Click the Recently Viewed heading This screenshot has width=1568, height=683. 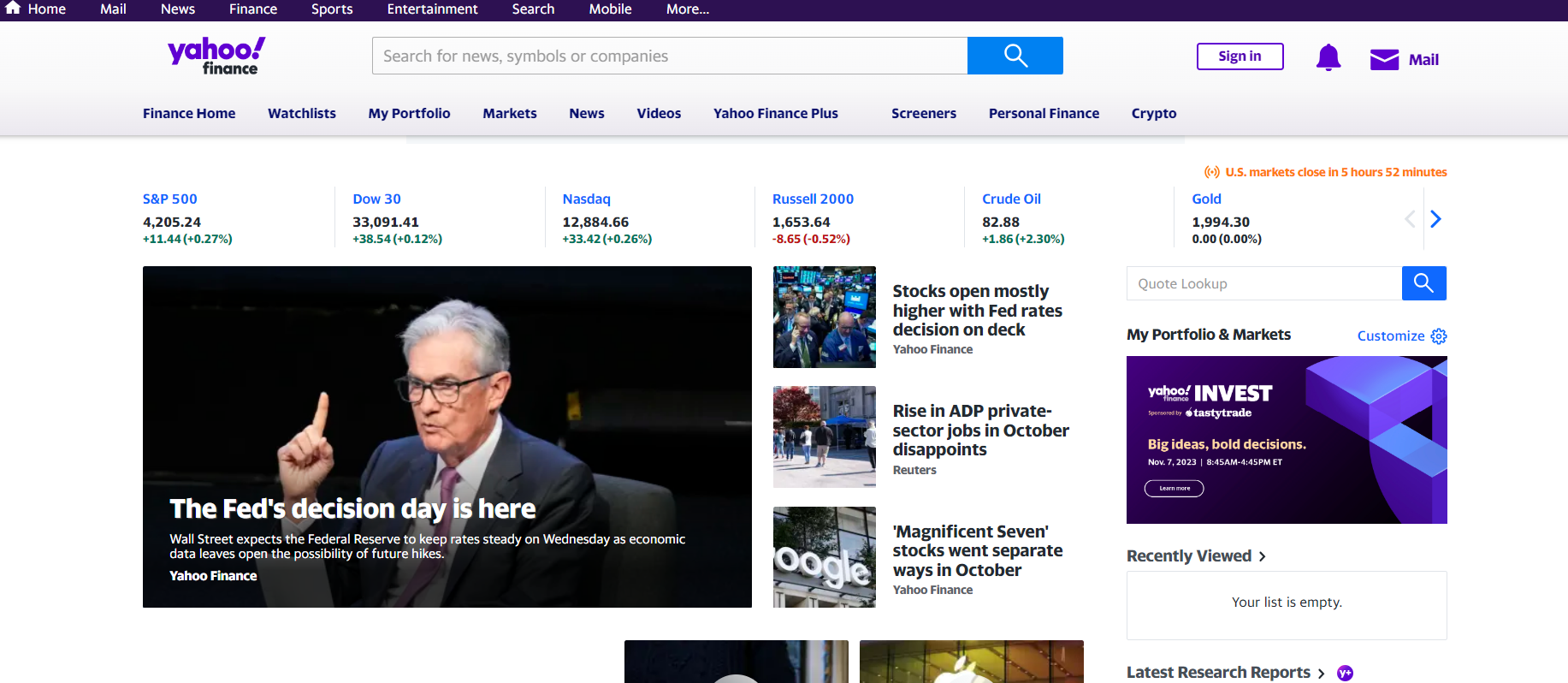pyautogui.click(x=1189, y=556)
